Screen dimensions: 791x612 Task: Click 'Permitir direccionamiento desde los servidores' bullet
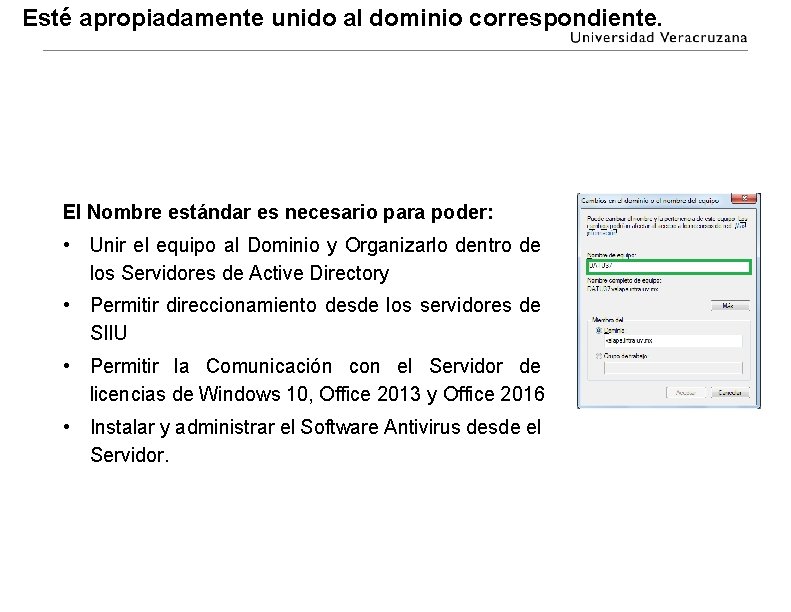tap(315, 319)
